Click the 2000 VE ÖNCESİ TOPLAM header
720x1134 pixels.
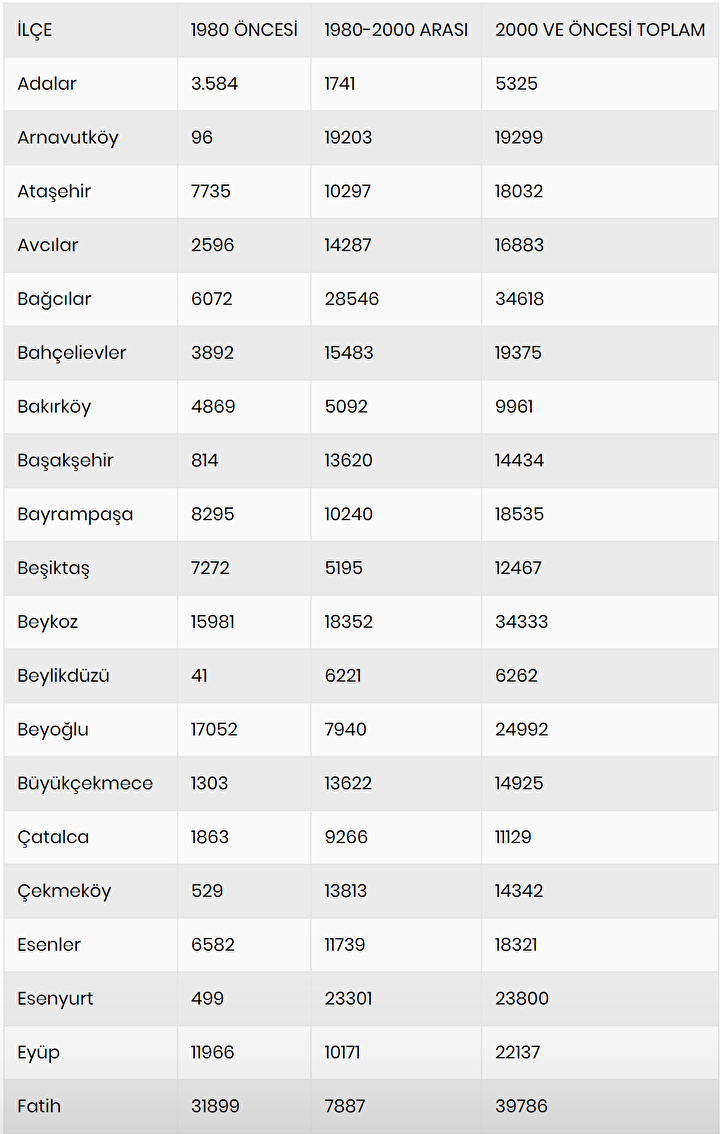coord(600,30)
